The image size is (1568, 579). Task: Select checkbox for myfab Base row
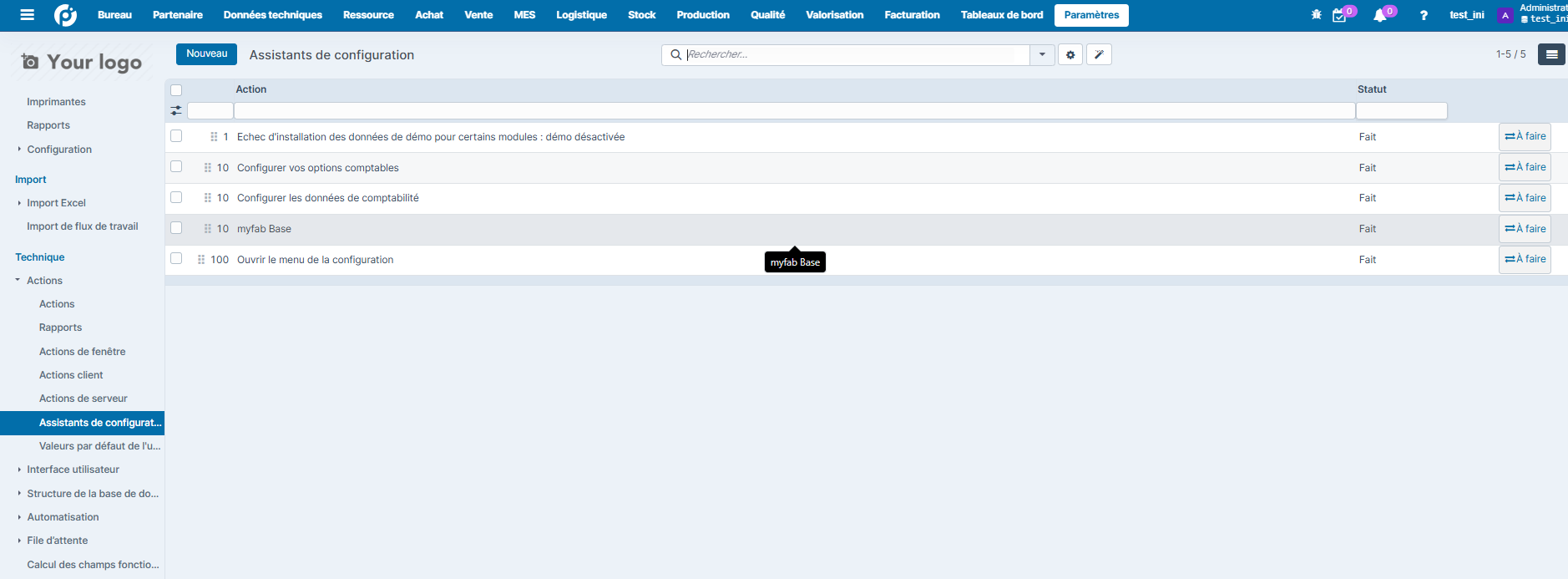[x=176, y=228]
